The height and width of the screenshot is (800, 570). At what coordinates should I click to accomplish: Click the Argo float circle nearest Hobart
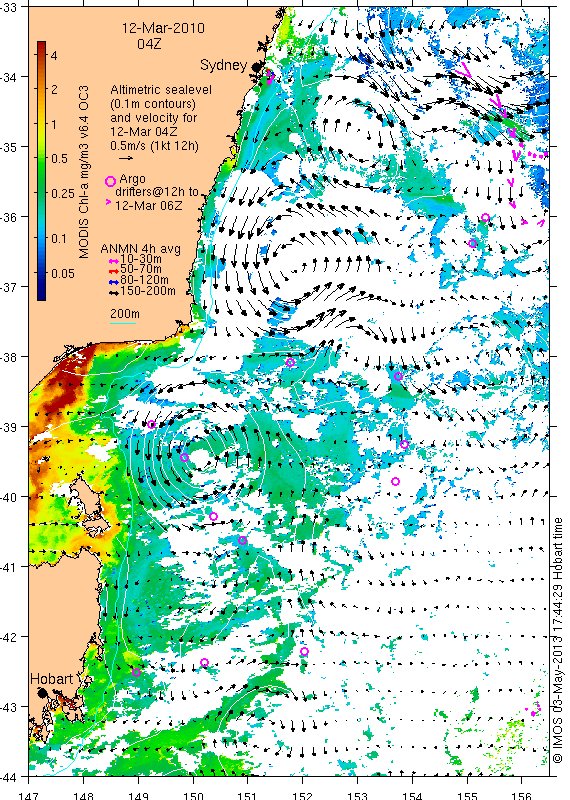click(136, 672)
